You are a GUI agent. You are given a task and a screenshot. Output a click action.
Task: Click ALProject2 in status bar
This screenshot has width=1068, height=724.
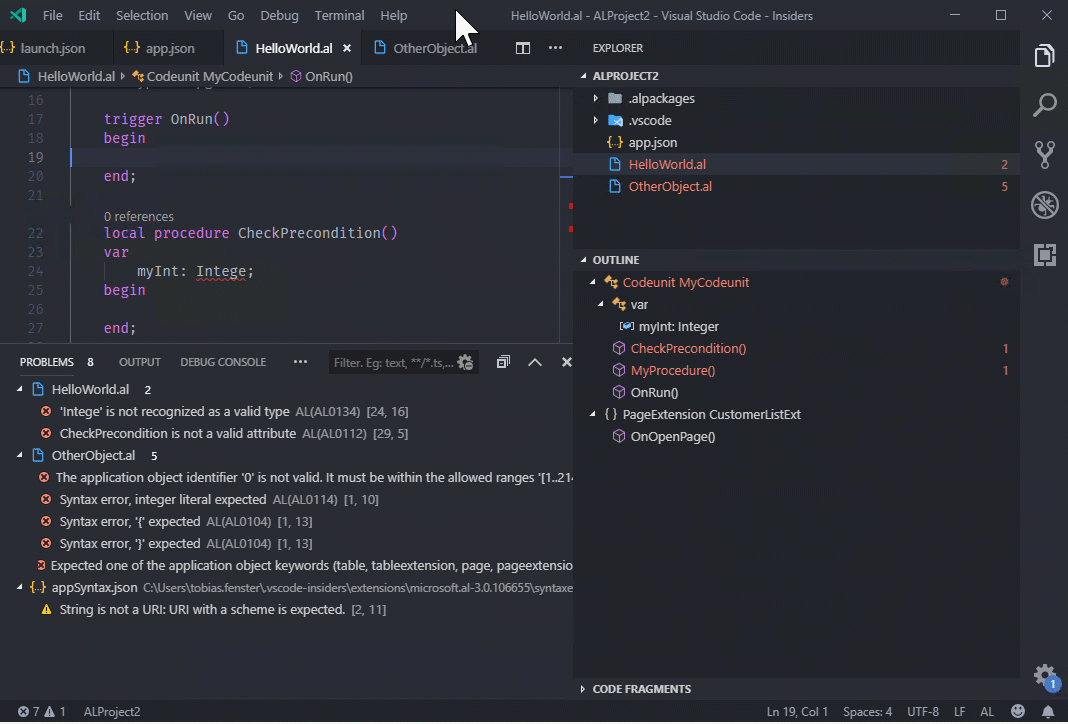click(x=112, y=712)
